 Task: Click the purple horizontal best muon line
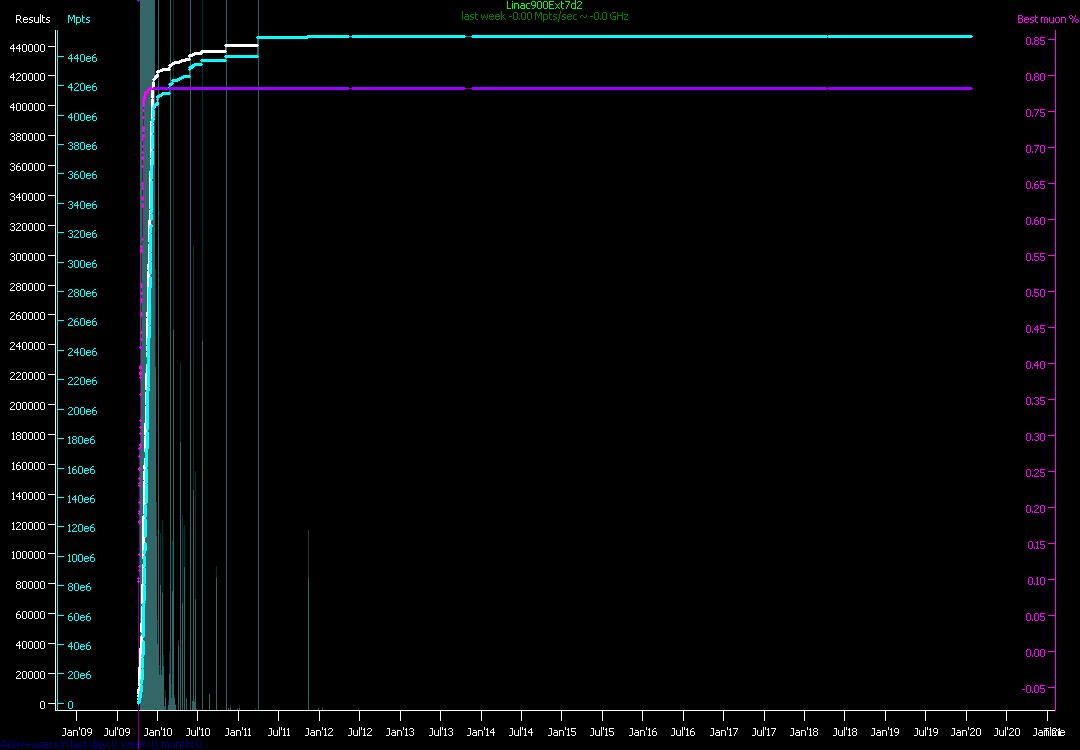coord(600,89)
